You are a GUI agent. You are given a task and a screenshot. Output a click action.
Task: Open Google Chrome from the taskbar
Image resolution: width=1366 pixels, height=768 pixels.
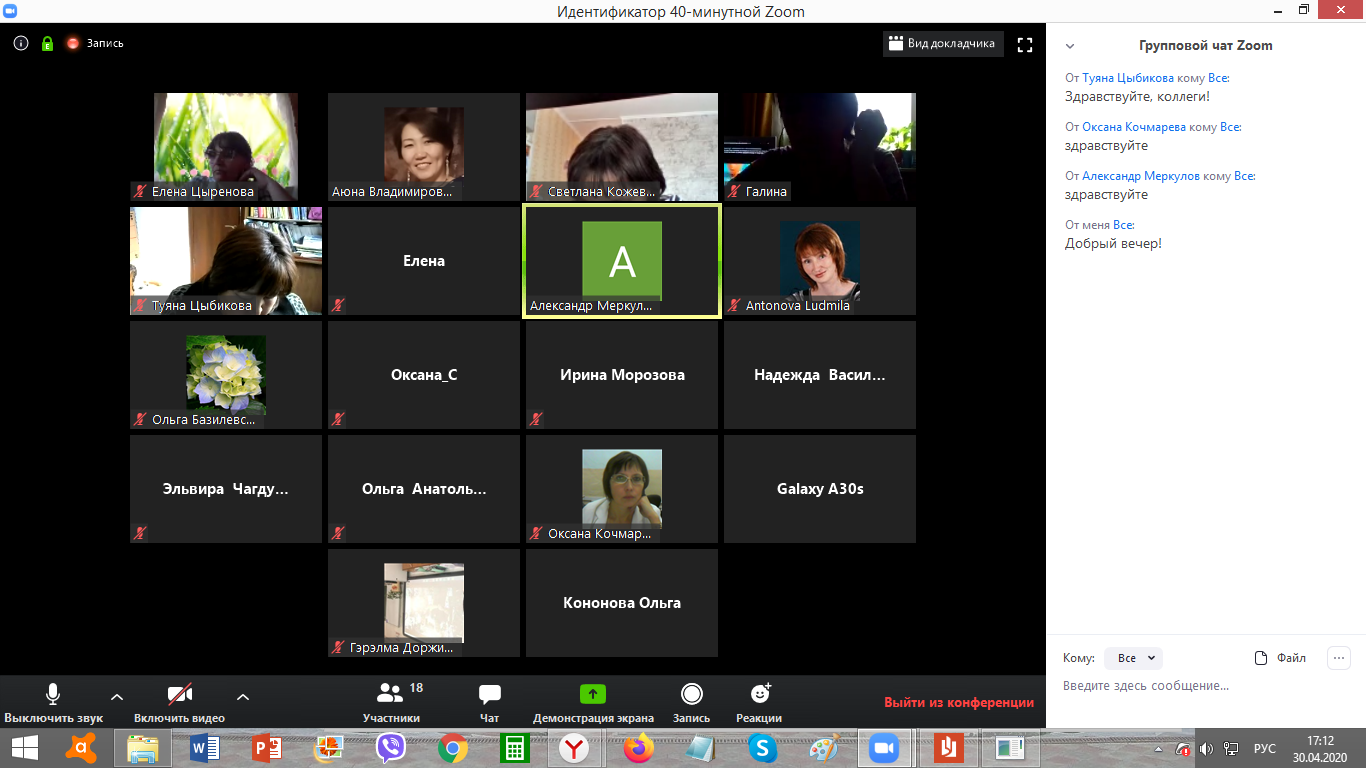(453, 748)
